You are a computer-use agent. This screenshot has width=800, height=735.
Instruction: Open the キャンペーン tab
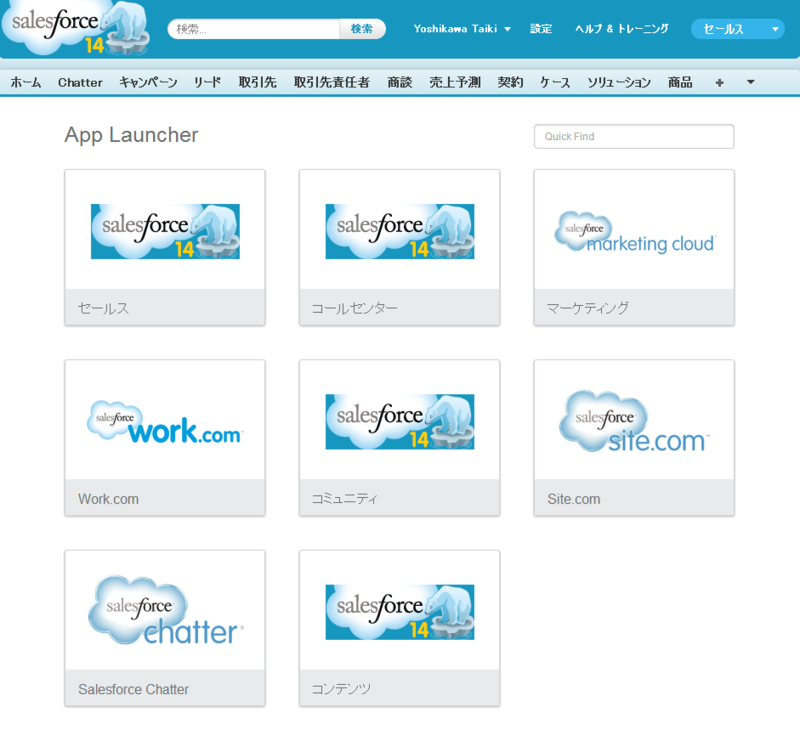[148, 82]
